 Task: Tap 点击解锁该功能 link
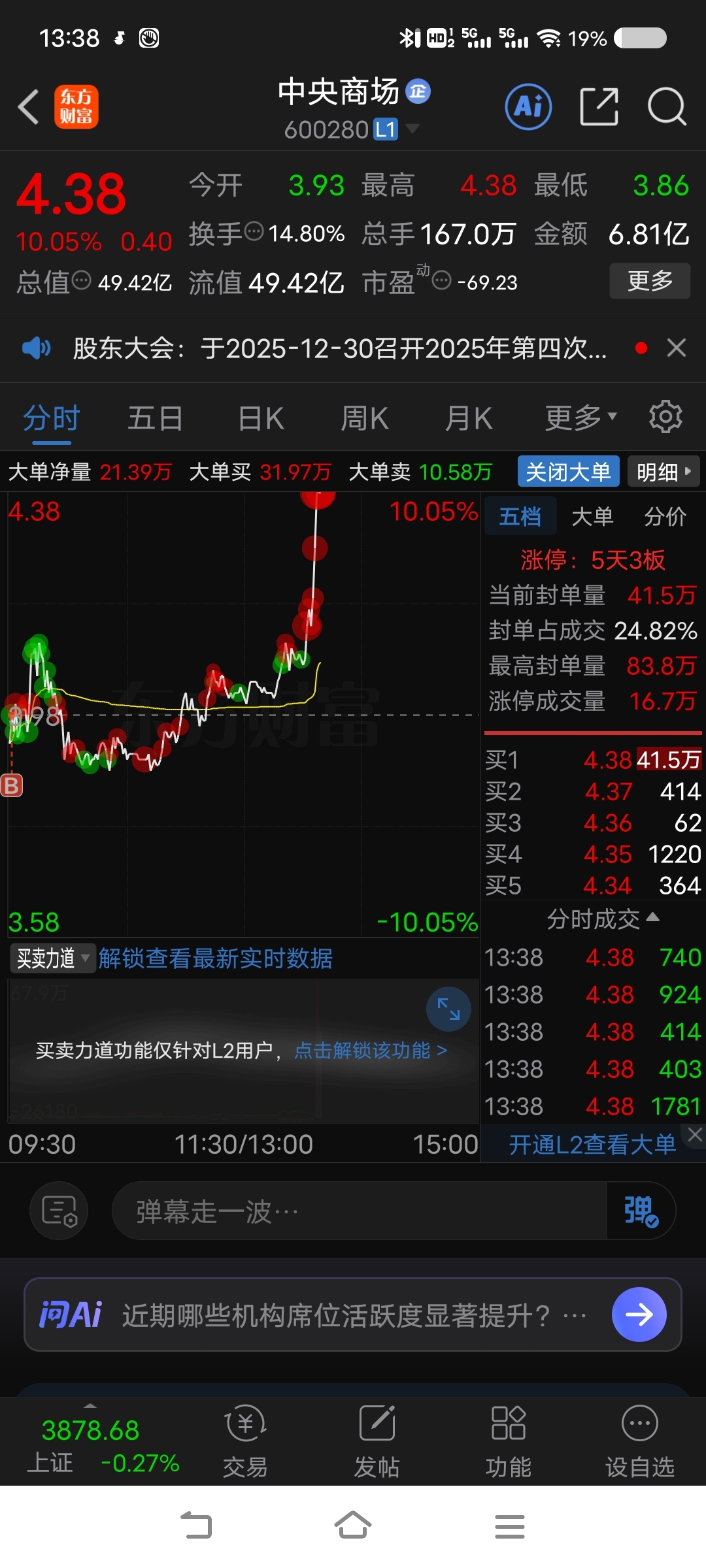coord(370,1050)
